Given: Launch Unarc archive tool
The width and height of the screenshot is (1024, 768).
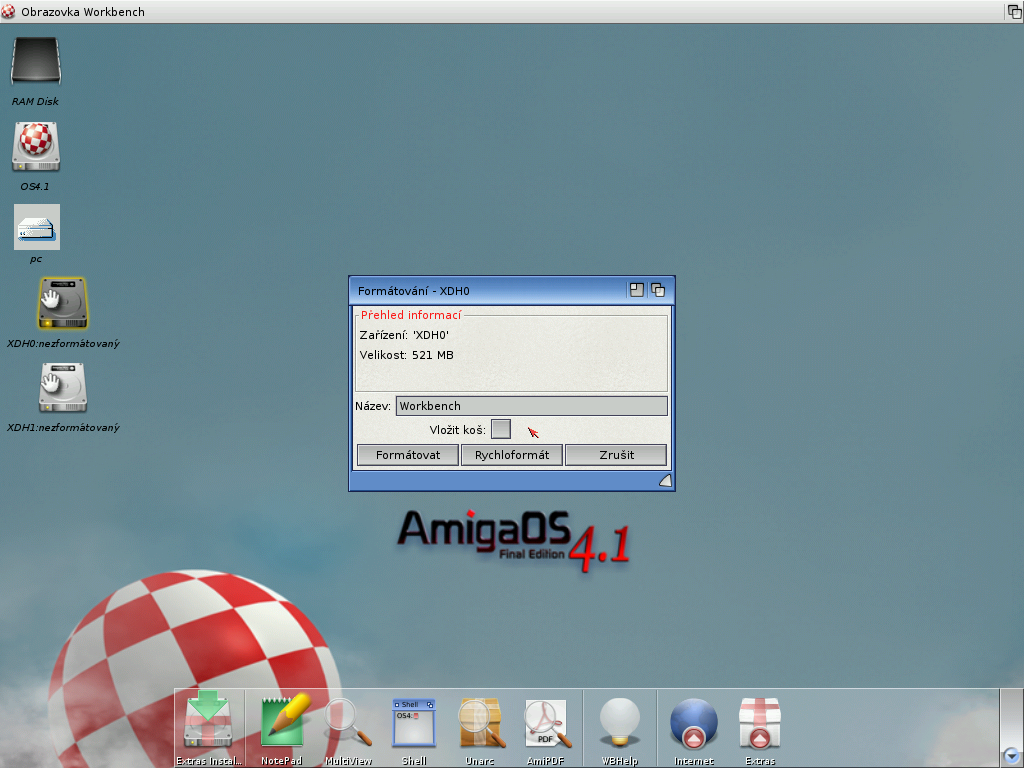Looking at the screenshot, I should [480, 722].
